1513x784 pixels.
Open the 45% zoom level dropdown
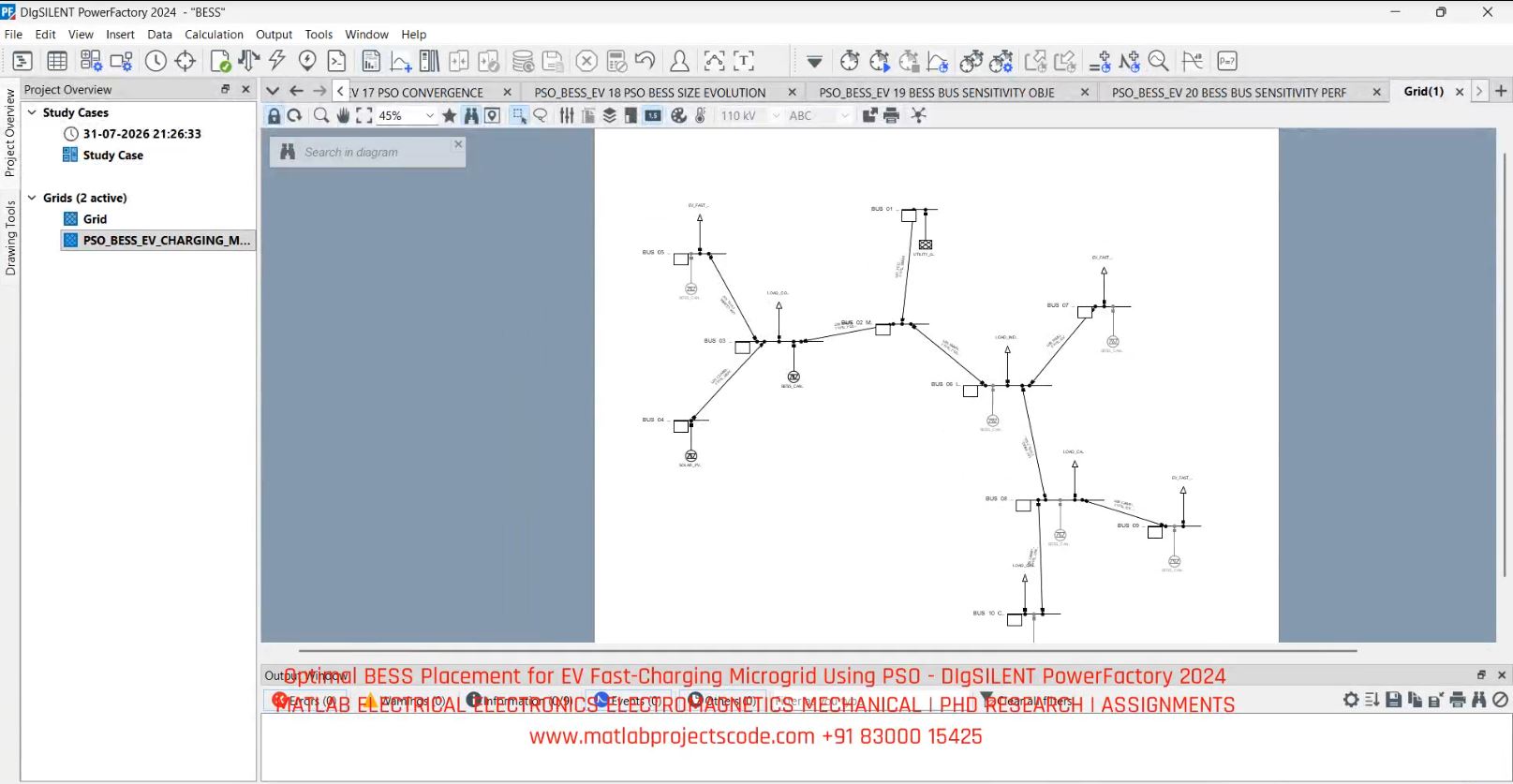pos(430,115)
